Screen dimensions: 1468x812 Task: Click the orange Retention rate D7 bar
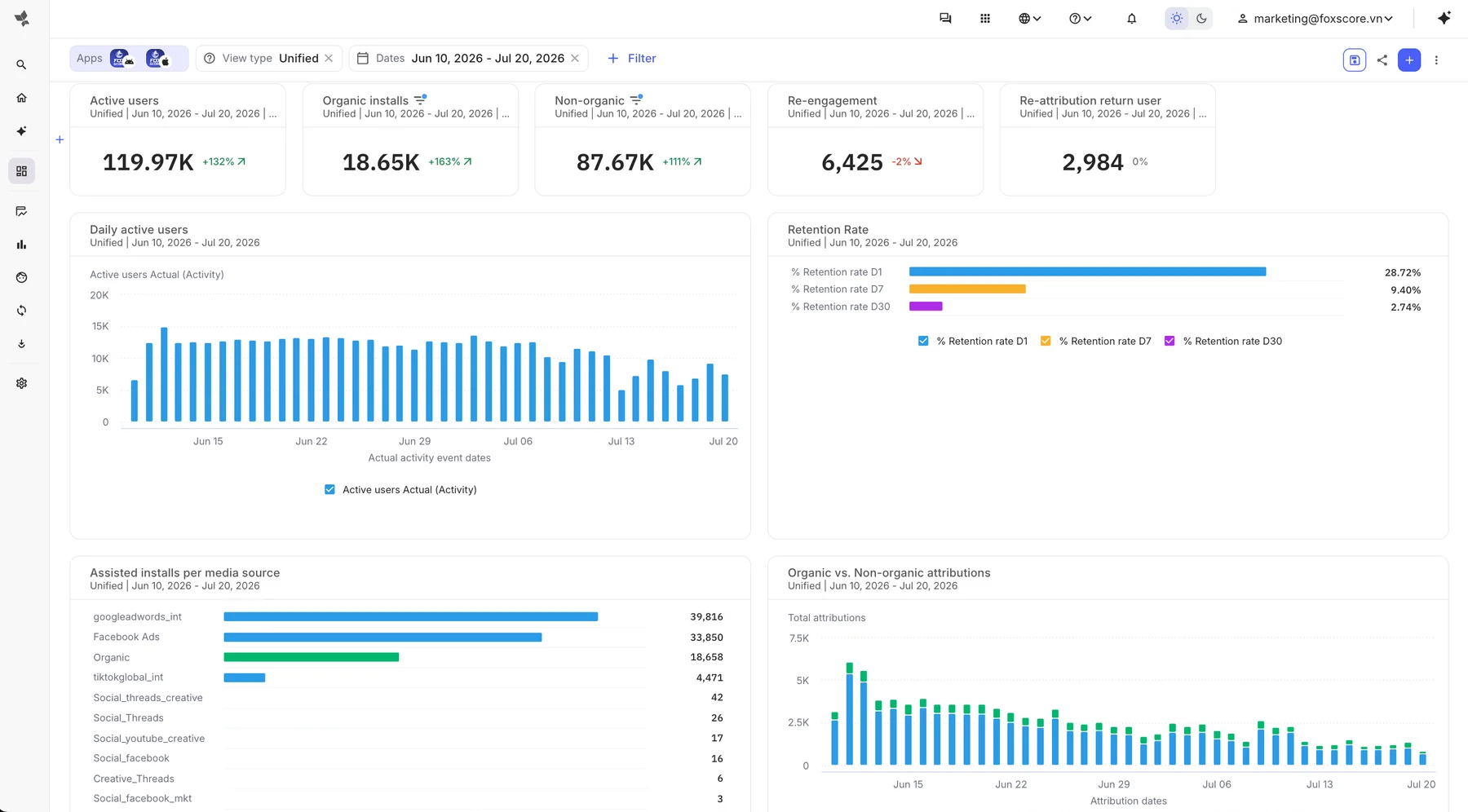[x=967, y=289]
